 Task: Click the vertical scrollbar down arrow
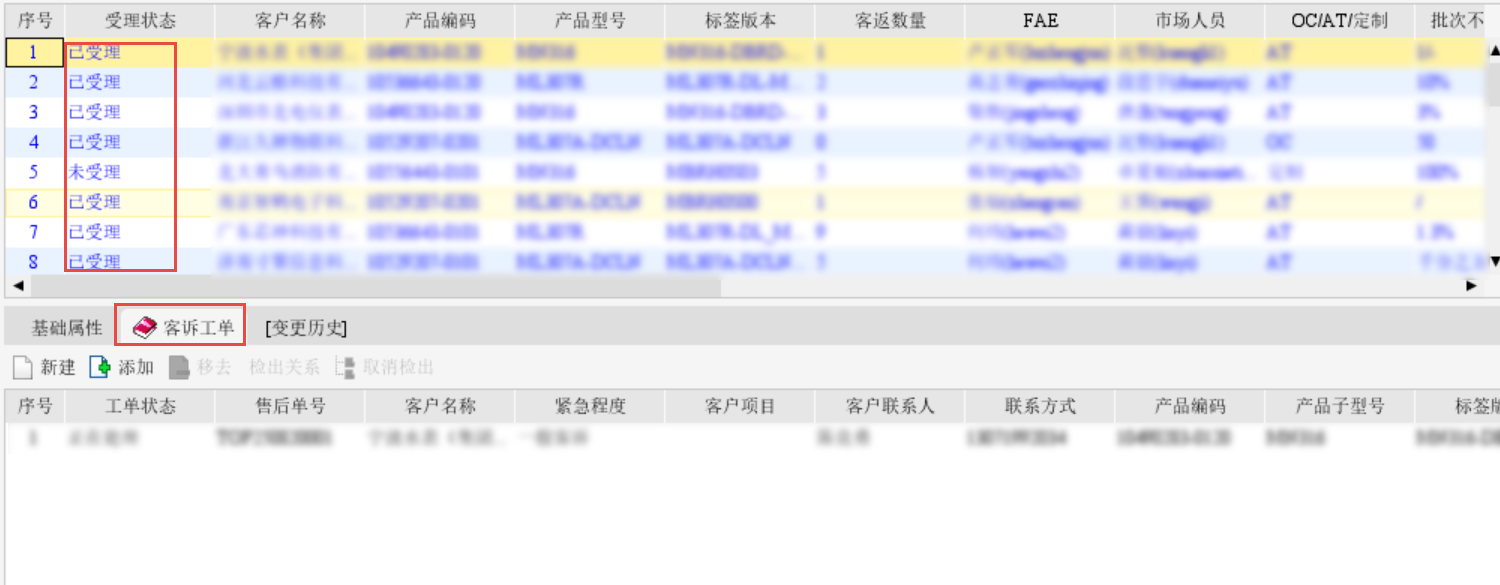click(x=1494, y=262)
